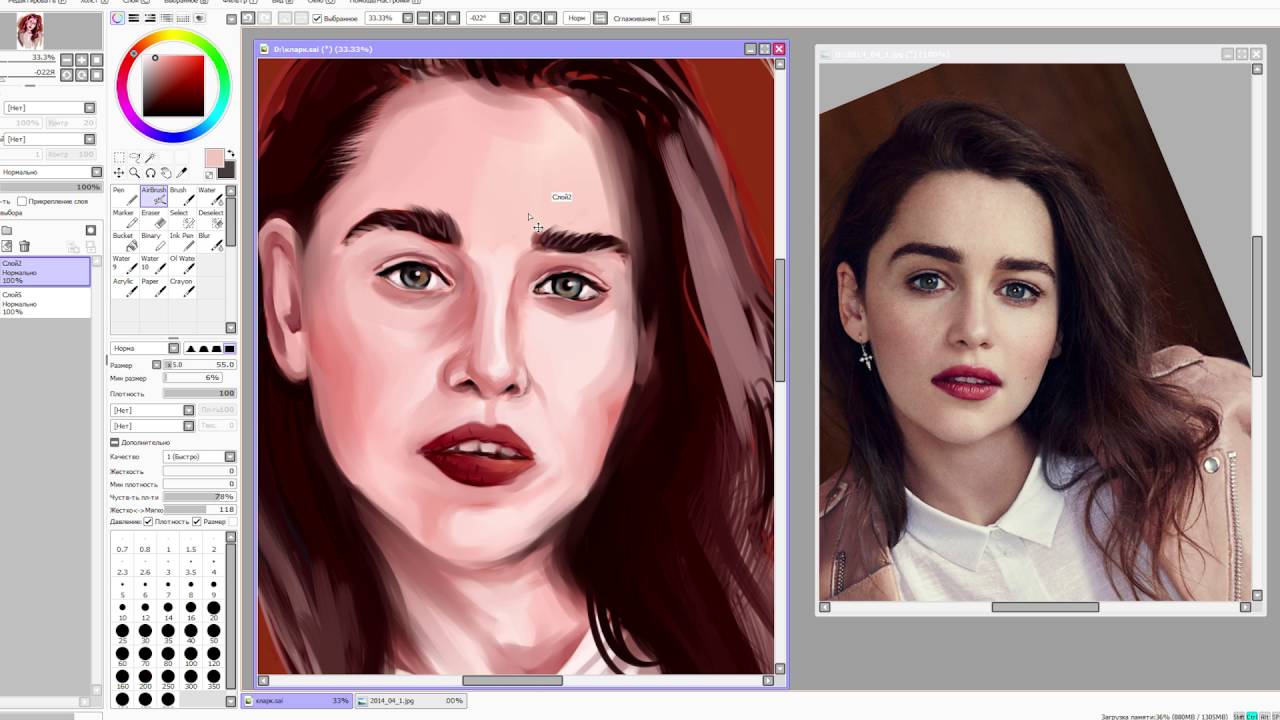Activate the rotate canvas tool

(x=151, y=173)
